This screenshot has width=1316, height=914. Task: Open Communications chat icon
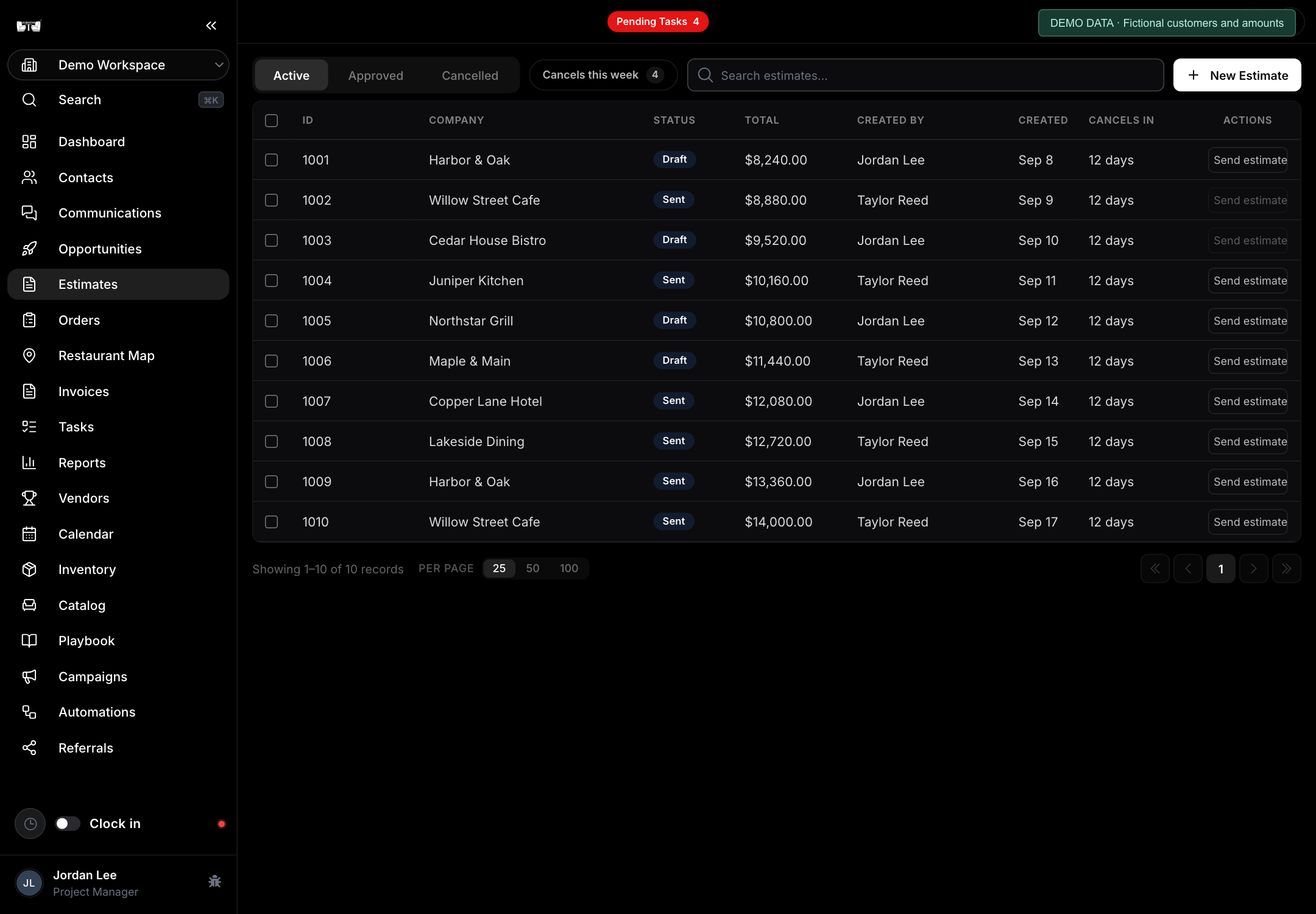pyautogui.click(x=29, y=213)
